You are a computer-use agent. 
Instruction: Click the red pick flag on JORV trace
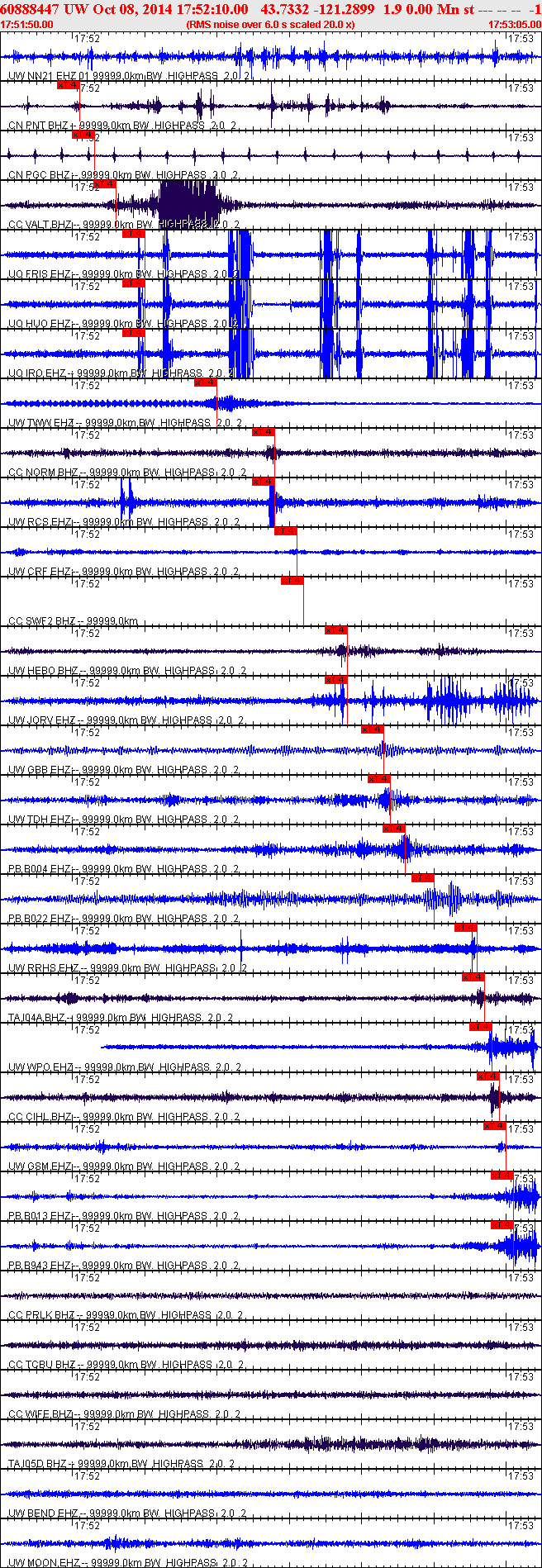pyautogui.click(x=336, y=680)
